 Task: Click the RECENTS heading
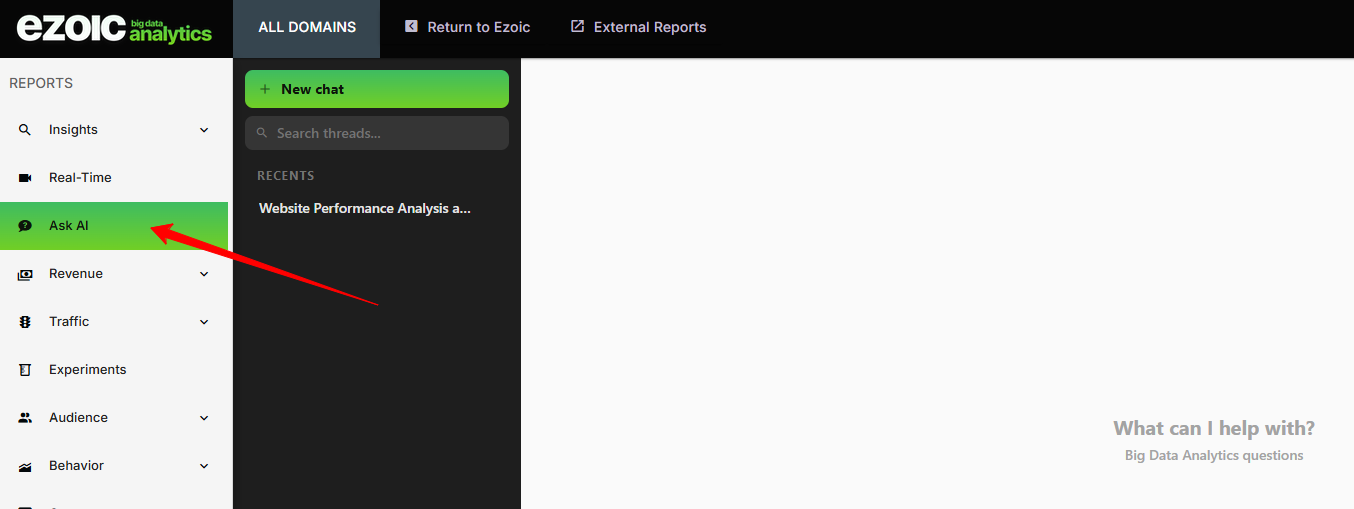(x=286, y=176)
